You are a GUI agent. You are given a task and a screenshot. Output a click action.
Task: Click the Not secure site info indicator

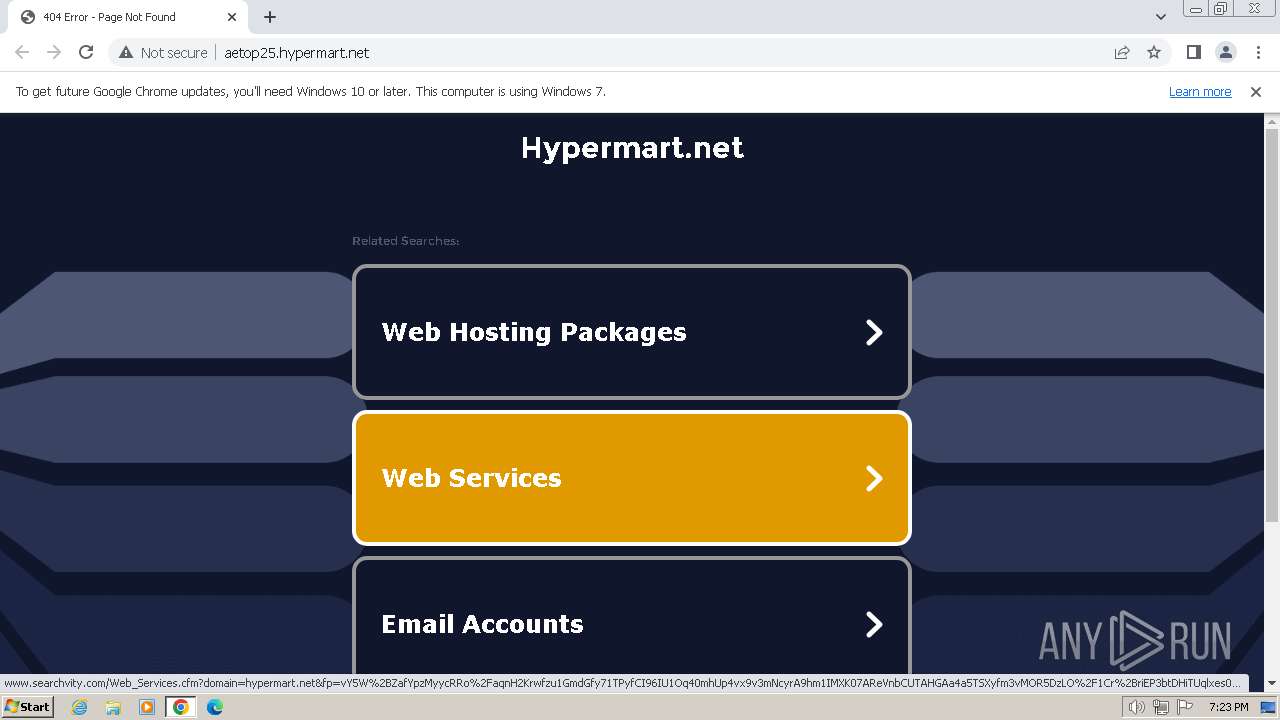163,53
